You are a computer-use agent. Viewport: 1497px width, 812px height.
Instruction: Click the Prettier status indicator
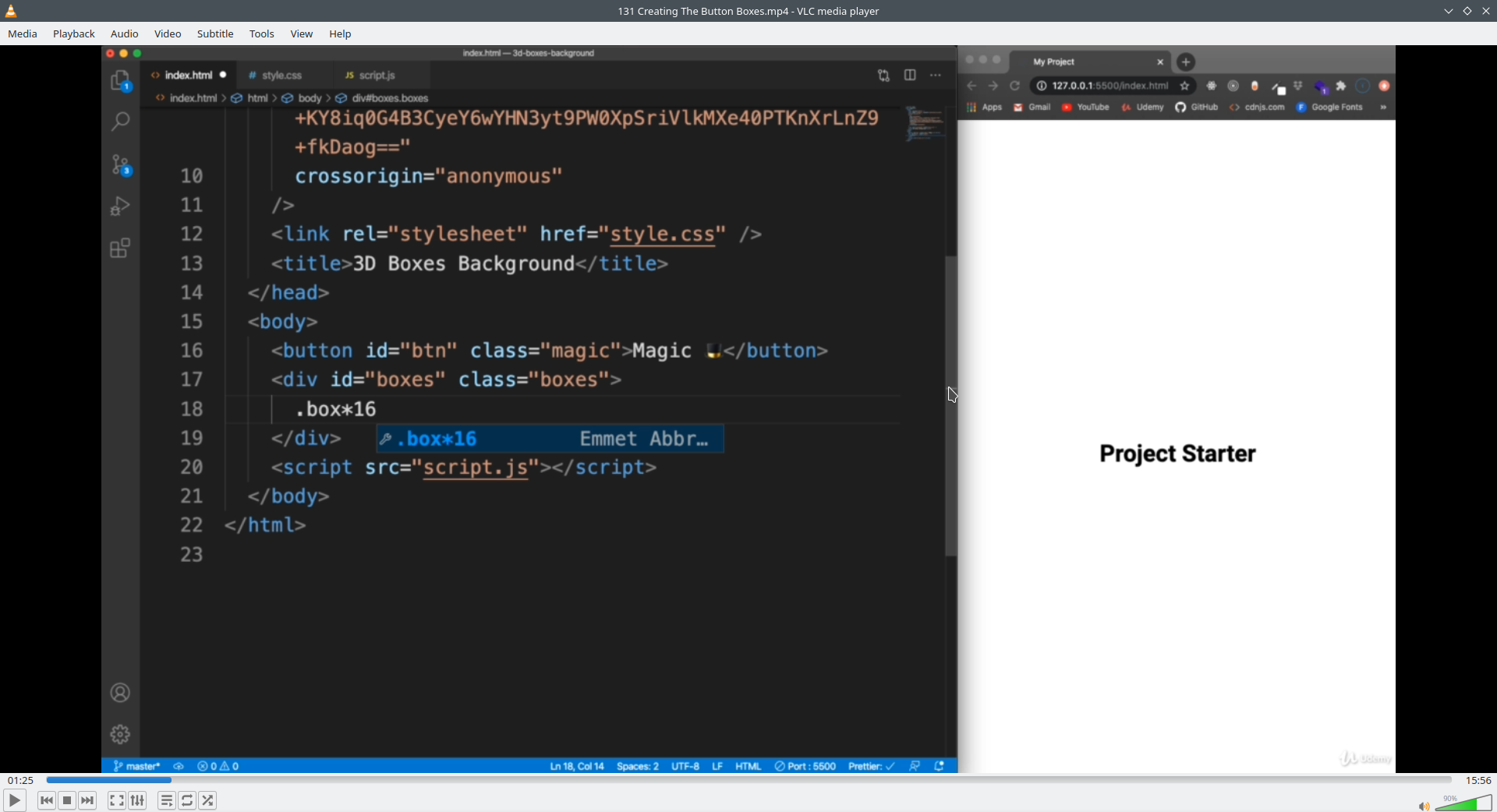(x=871, y=766)
